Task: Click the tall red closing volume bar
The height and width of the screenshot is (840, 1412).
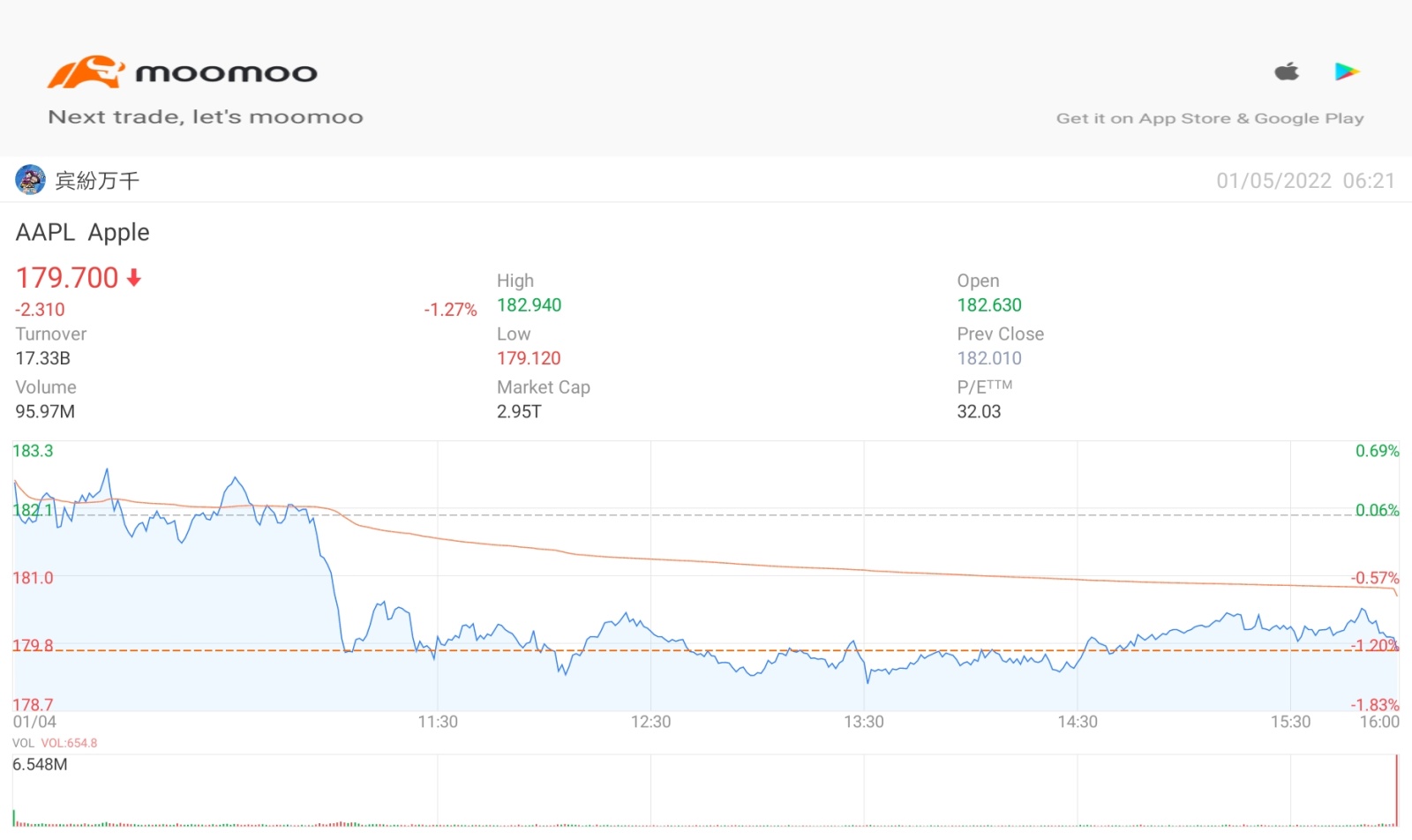Action: (x=1397, y=790)
